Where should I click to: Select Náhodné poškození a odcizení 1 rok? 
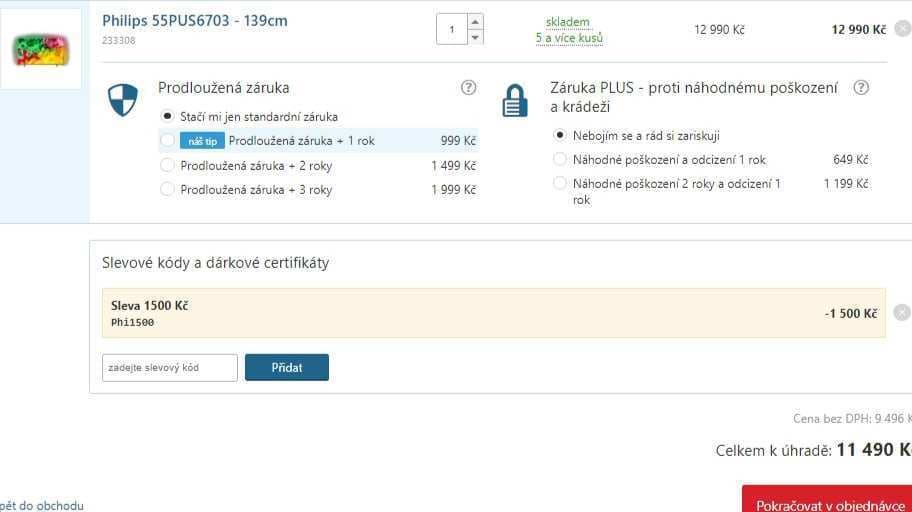coord(560,159)
